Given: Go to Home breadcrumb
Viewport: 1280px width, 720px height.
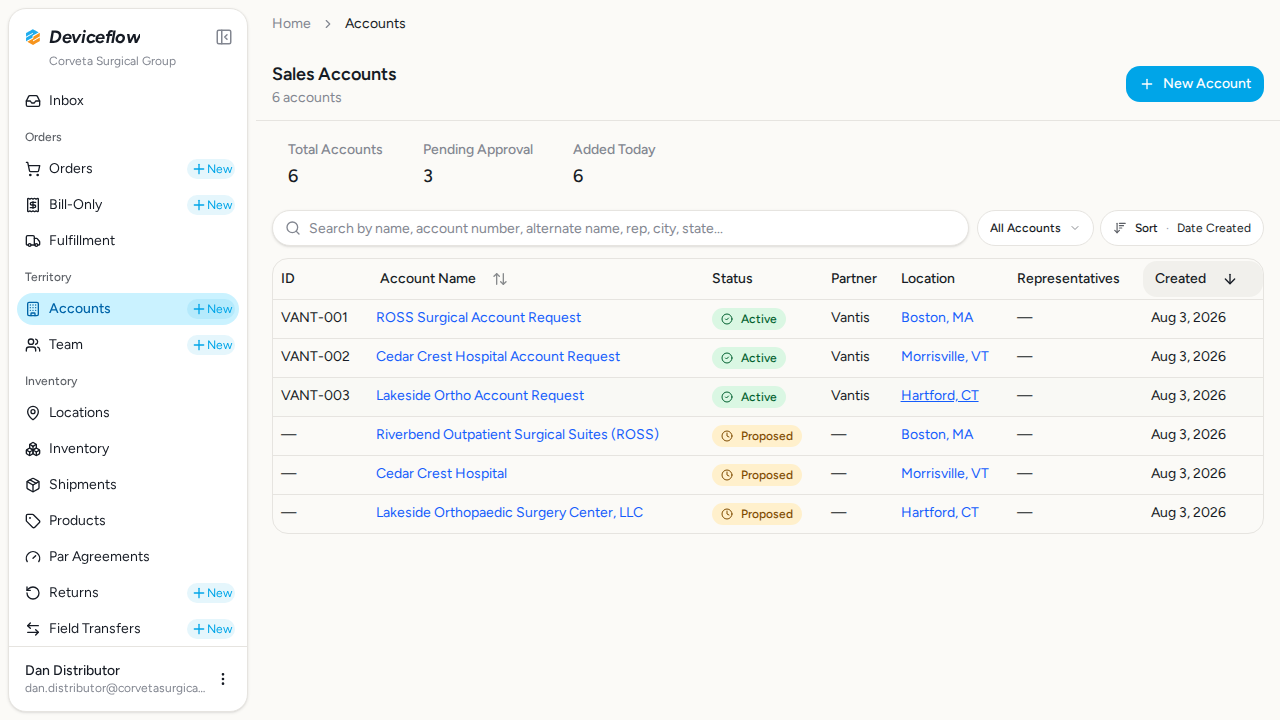Looking at the screenshot, I should (291, 23).
